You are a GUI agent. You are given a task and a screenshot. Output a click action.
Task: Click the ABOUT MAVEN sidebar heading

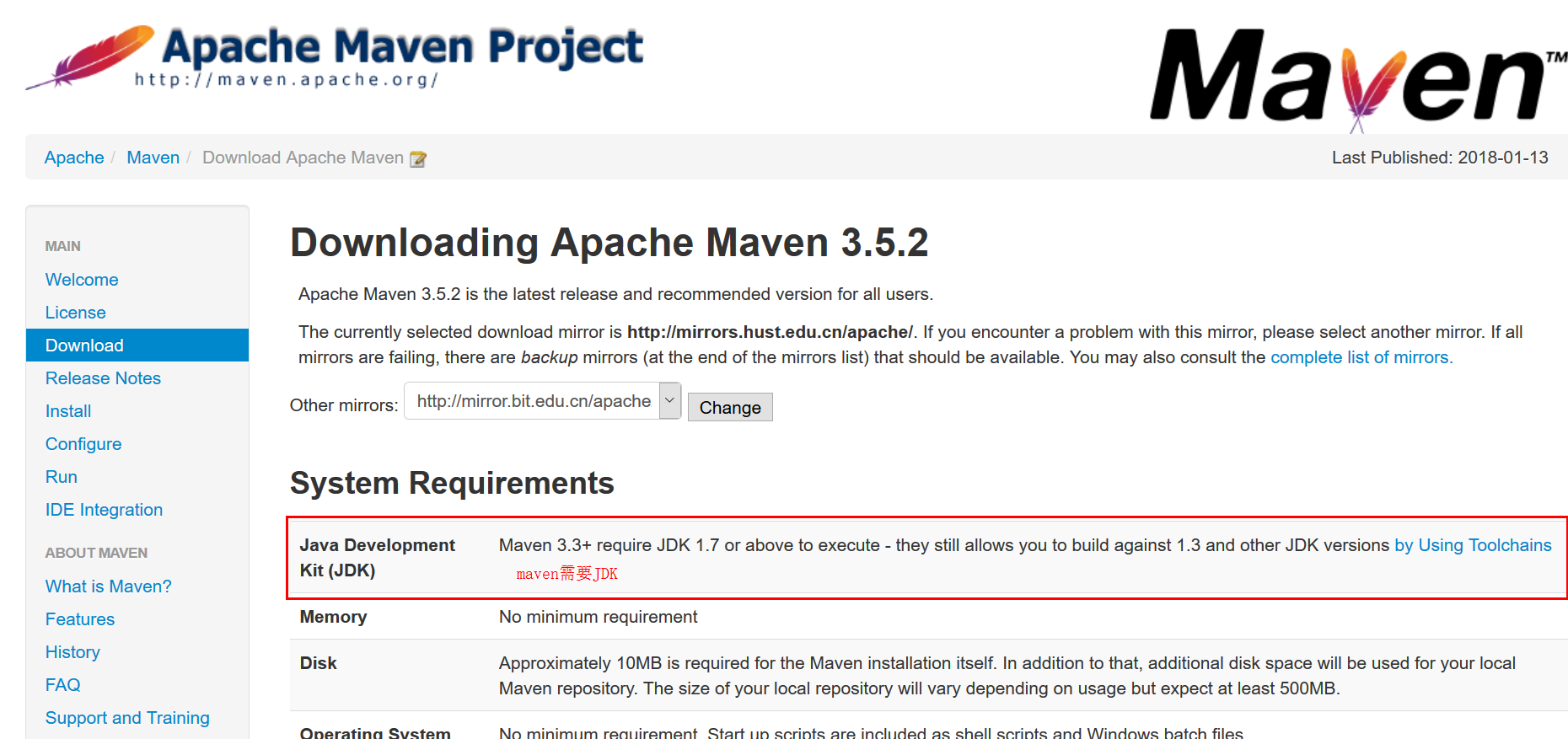[x=96, y=553]
